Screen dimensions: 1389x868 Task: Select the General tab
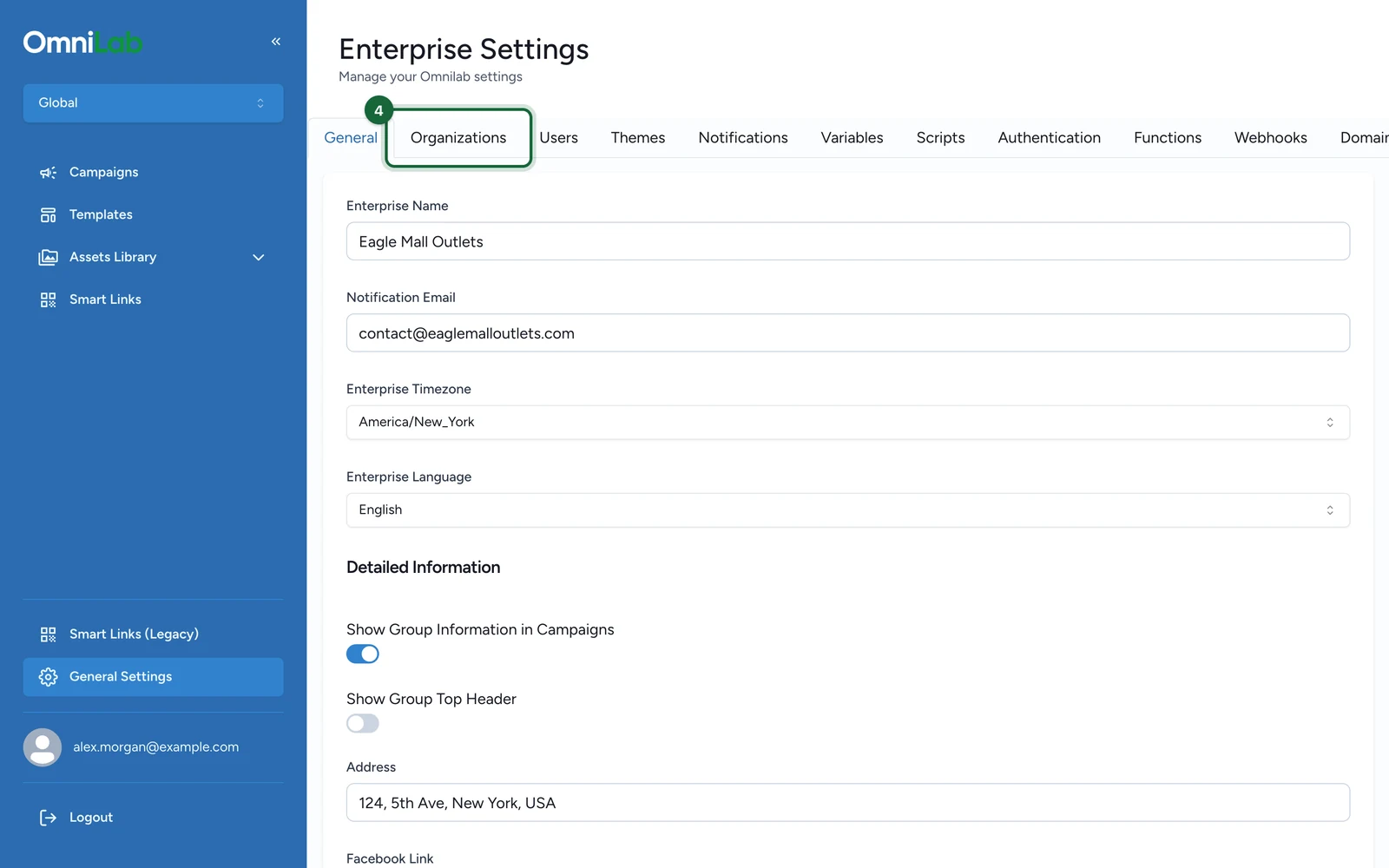(x=351, y=138)
